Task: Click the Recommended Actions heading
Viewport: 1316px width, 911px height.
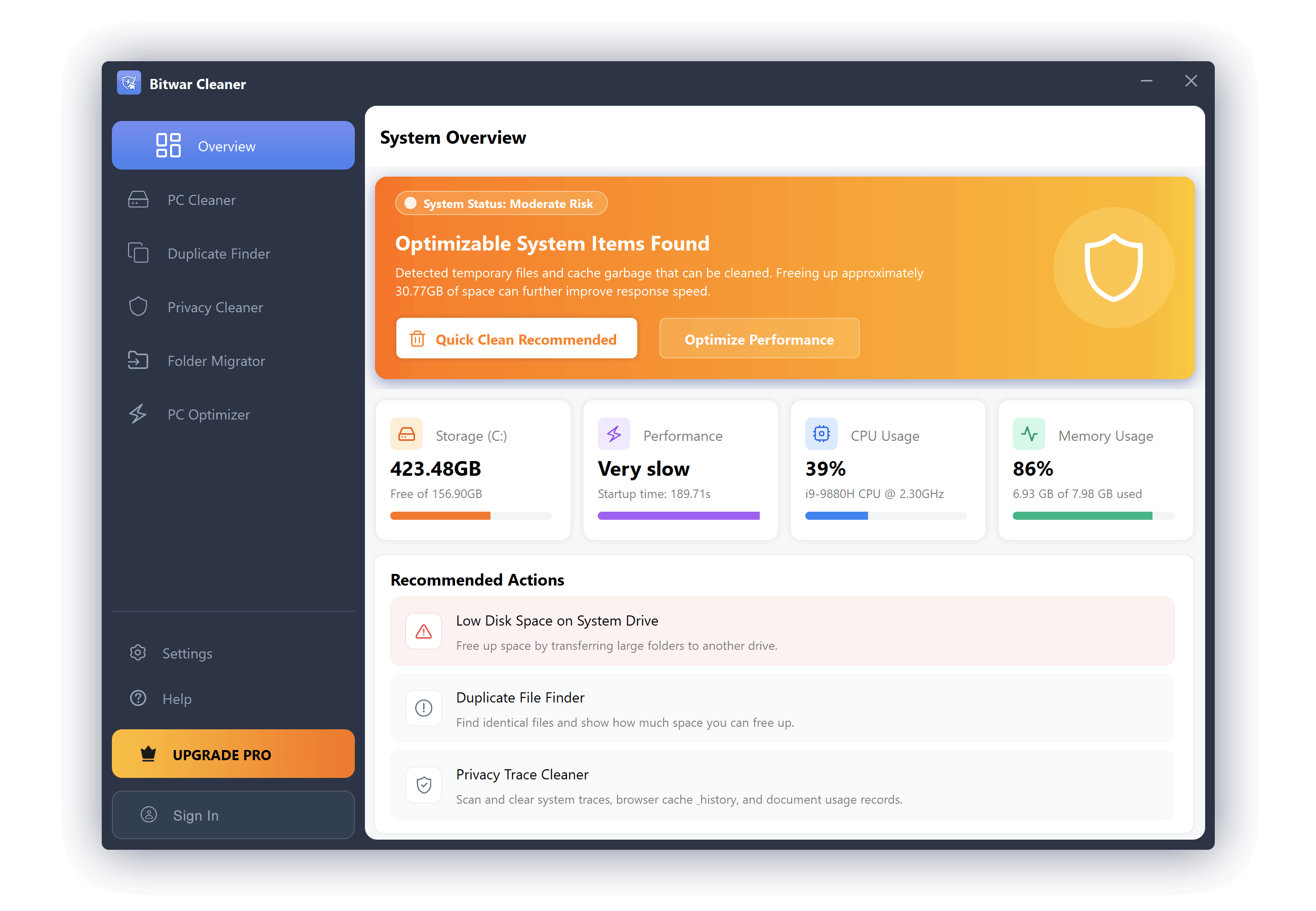Action: click(477, 579)
